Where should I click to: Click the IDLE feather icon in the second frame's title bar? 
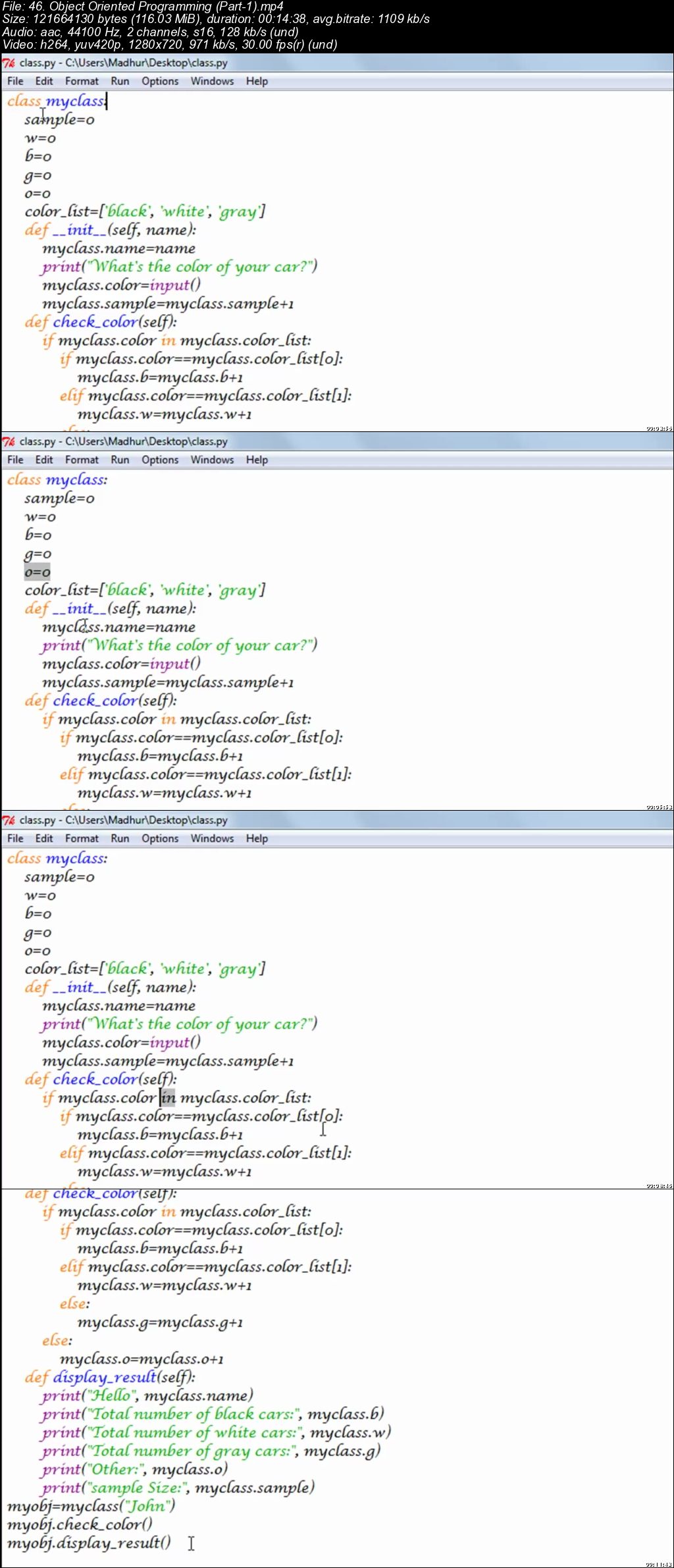pos(9,442)
